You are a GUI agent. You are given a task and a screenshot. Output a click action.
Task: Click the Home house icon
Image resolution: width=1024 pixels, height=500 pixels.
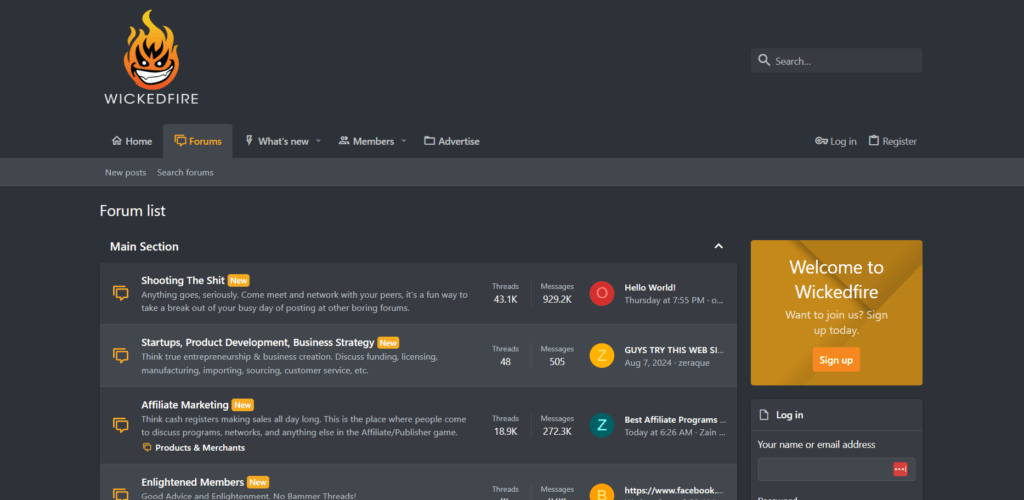pyautogui.click(x=117, y=141)
